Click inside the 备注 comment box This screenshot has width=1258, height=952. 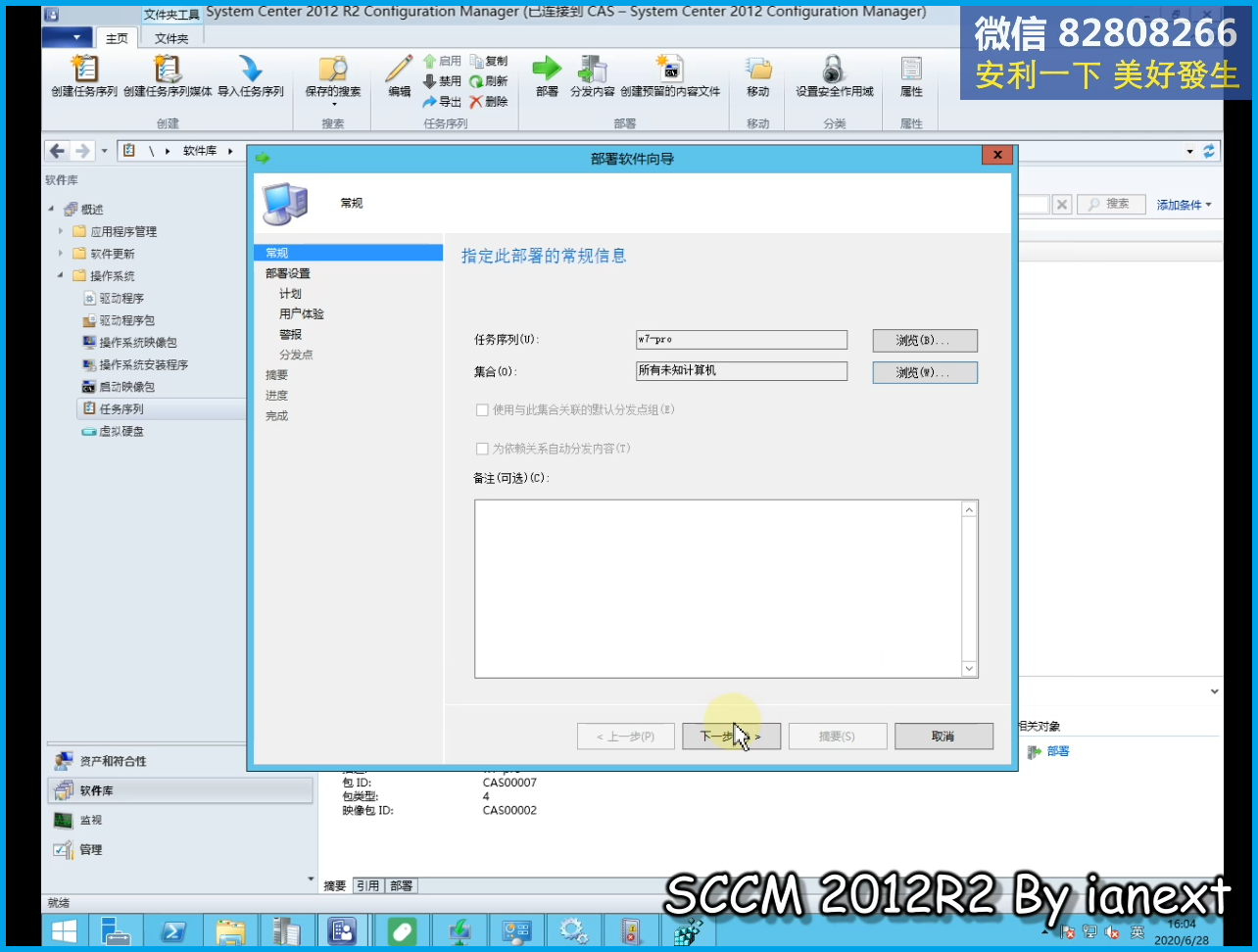(718, 589)
